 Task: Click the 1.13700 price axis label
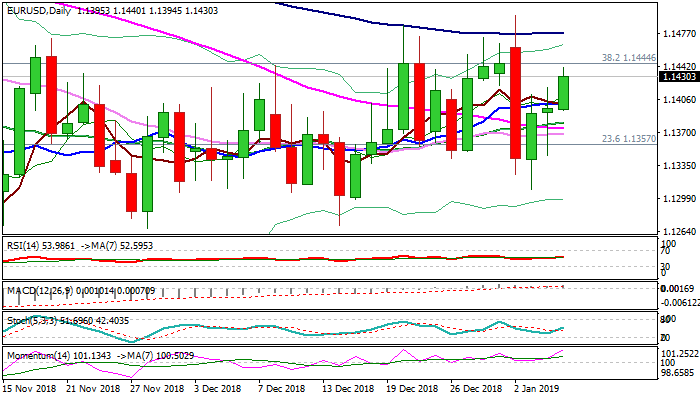point(679,132)
